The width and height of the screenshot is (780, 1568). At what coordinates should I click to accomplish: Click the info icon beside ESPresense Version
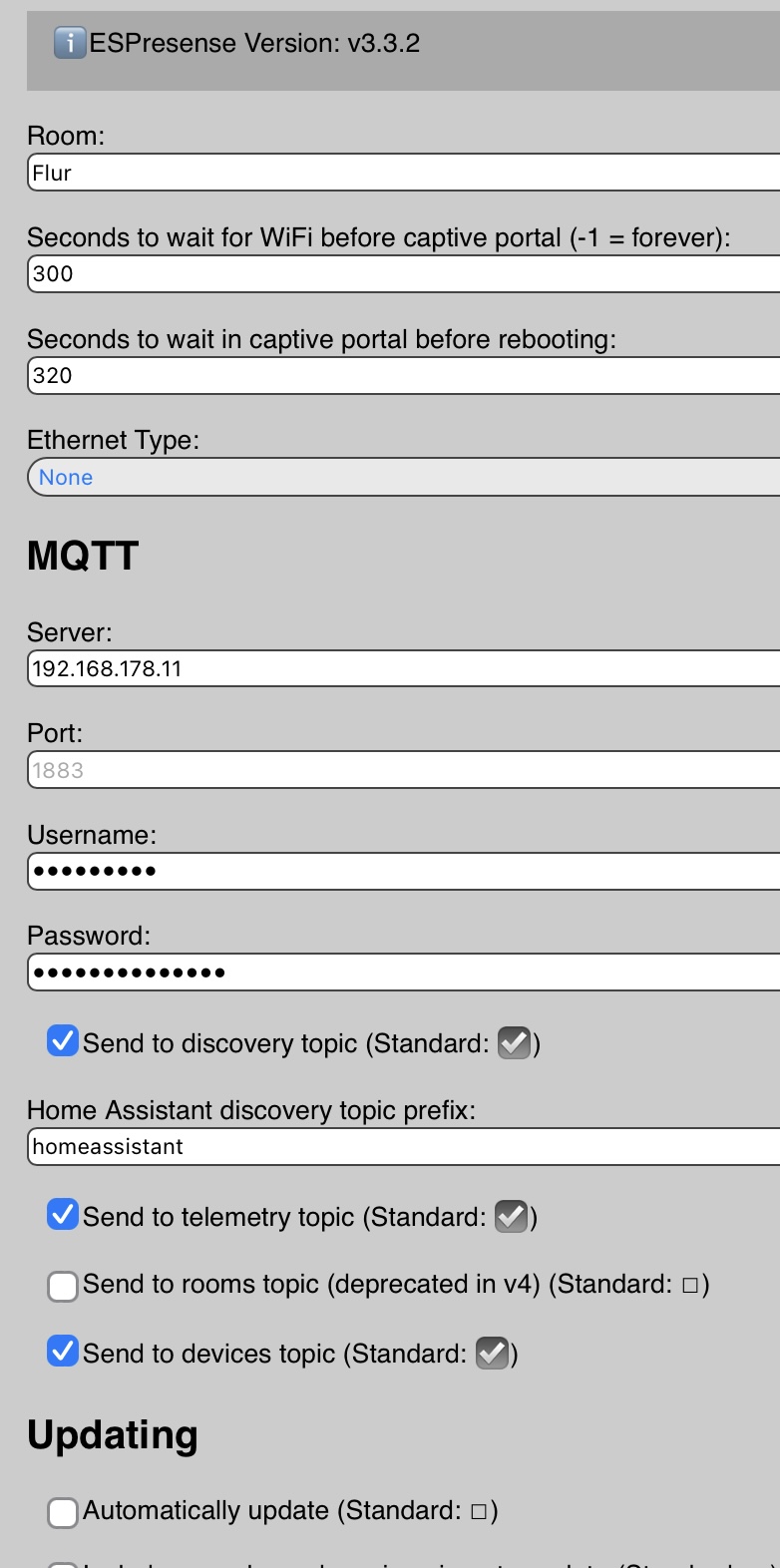coord(69,43)
